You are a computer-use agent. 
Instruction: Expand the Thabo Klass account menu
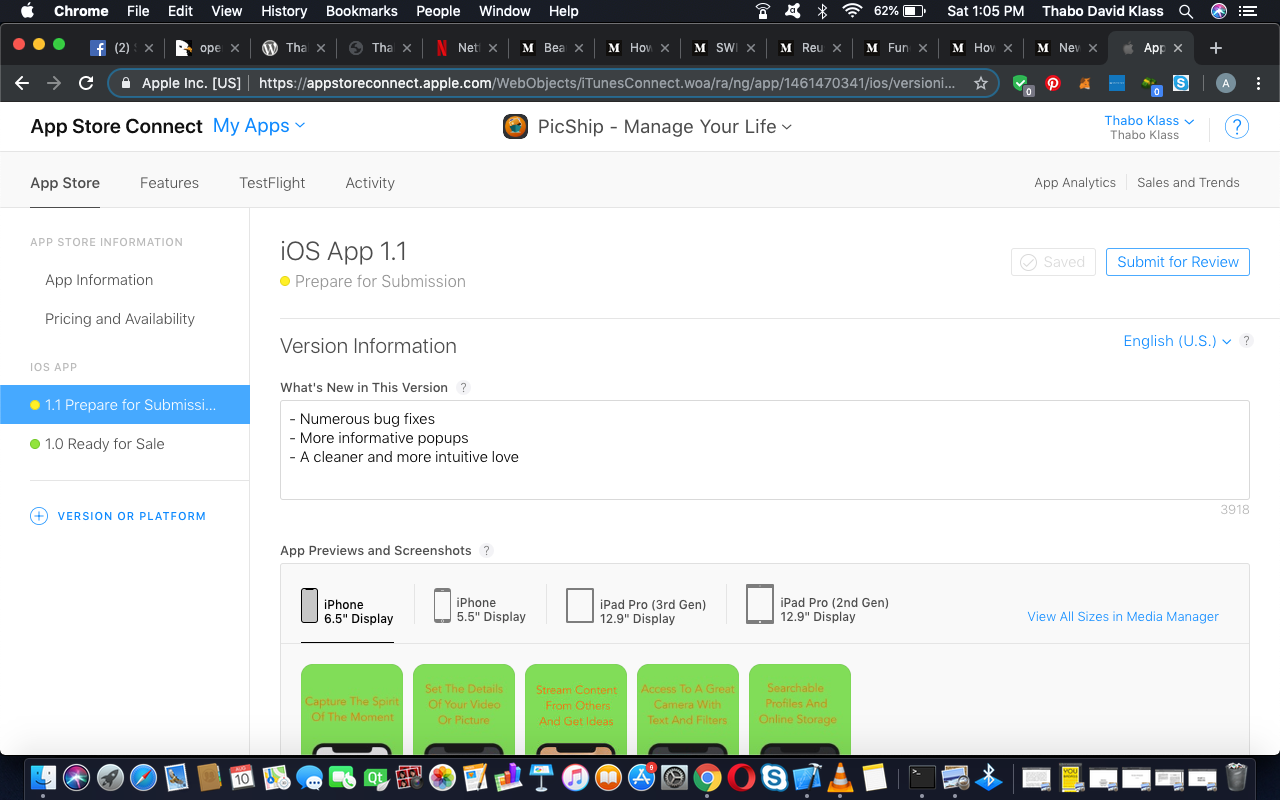1149,121
